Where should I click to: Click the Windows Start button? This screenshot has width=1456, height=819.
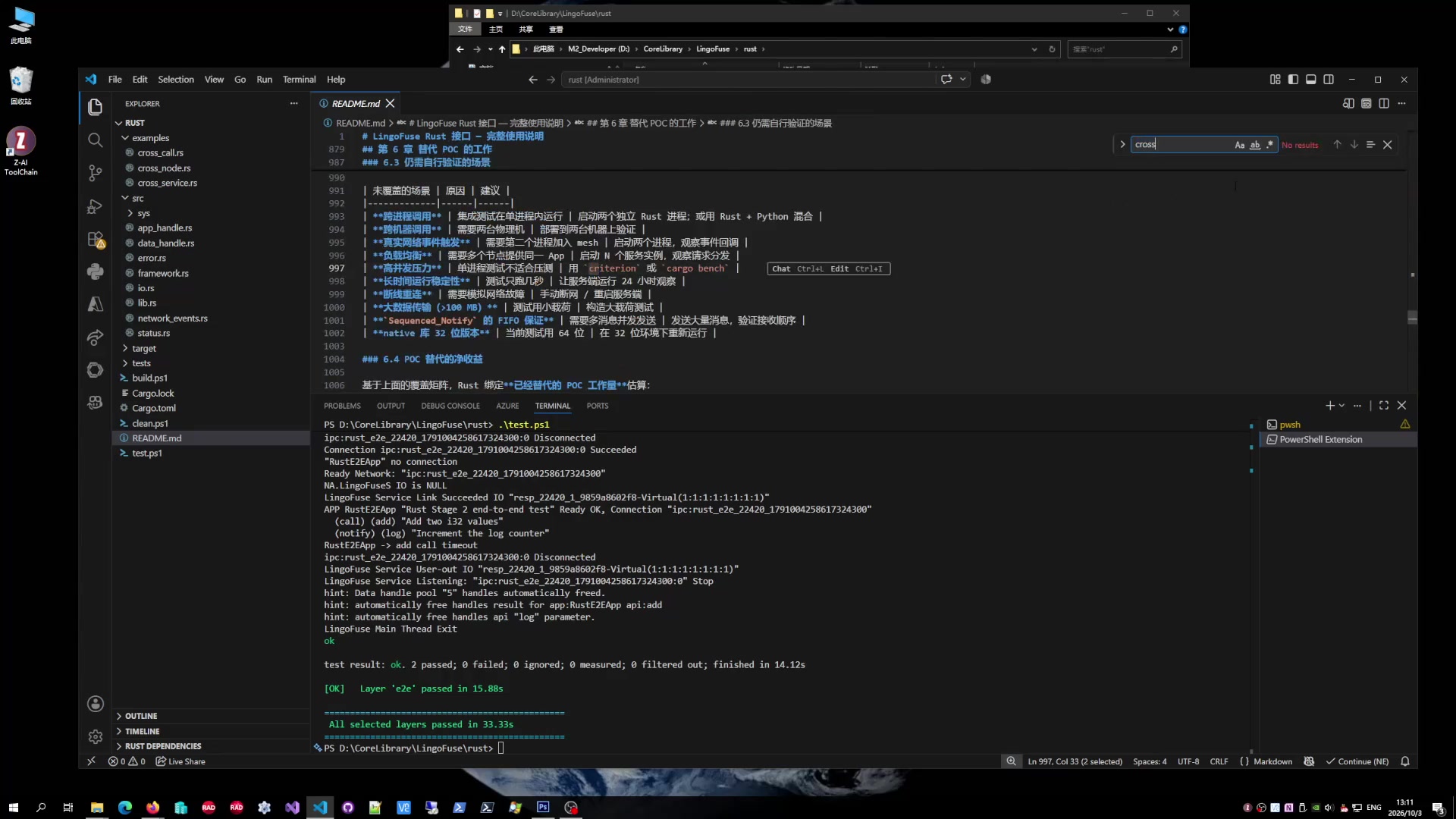13,808
